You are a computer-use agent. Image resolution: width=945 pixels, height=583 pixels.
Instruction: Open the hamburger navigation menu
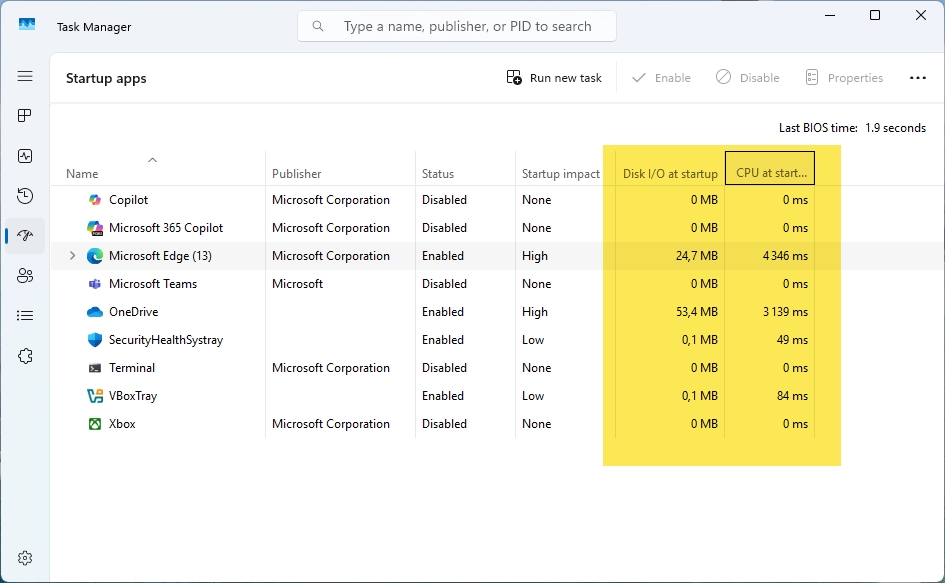click(x=25, y=76)
